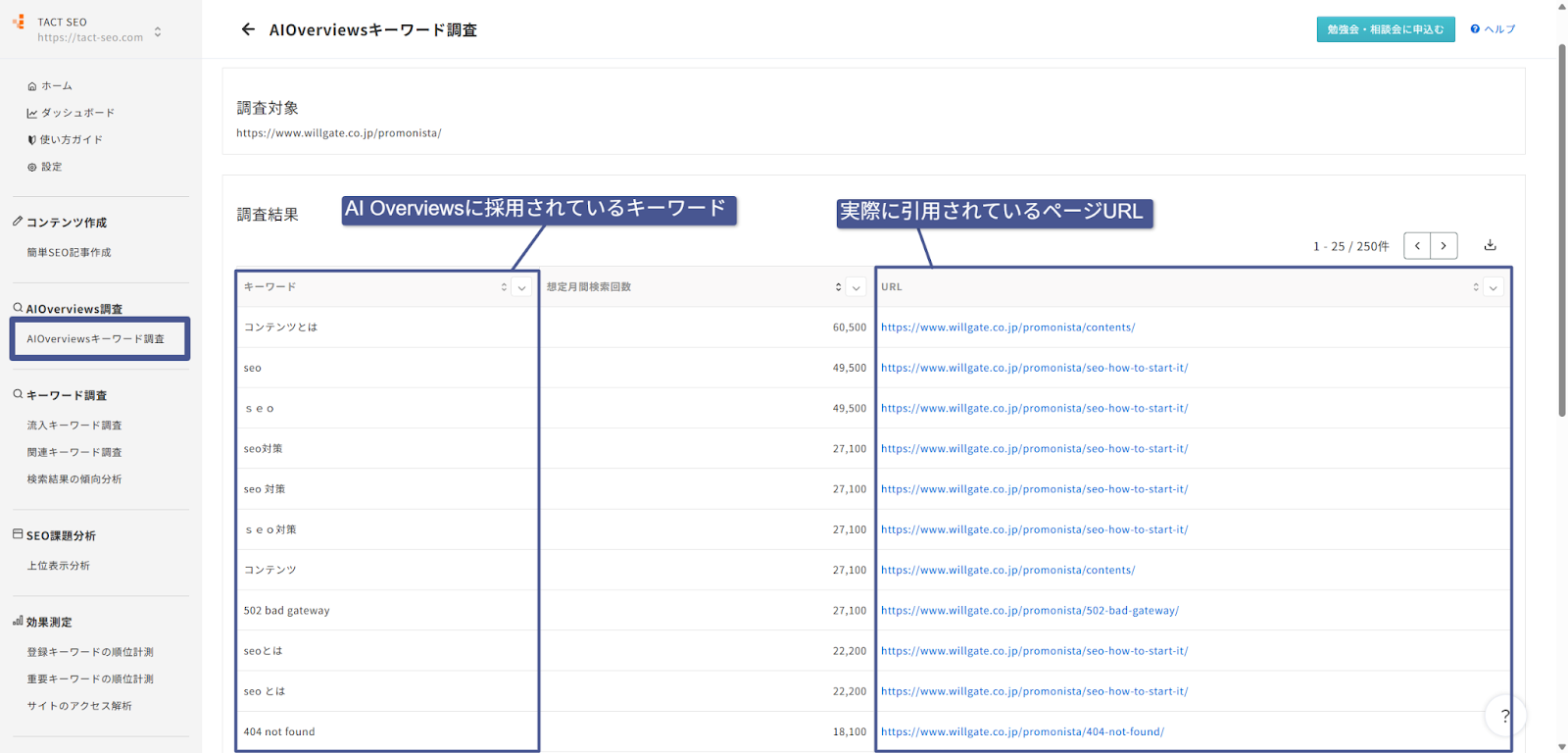The height and width of the screenshot is (753, 1568).
Task: Sort by the keyword column arrows
Action: [504, 287]
